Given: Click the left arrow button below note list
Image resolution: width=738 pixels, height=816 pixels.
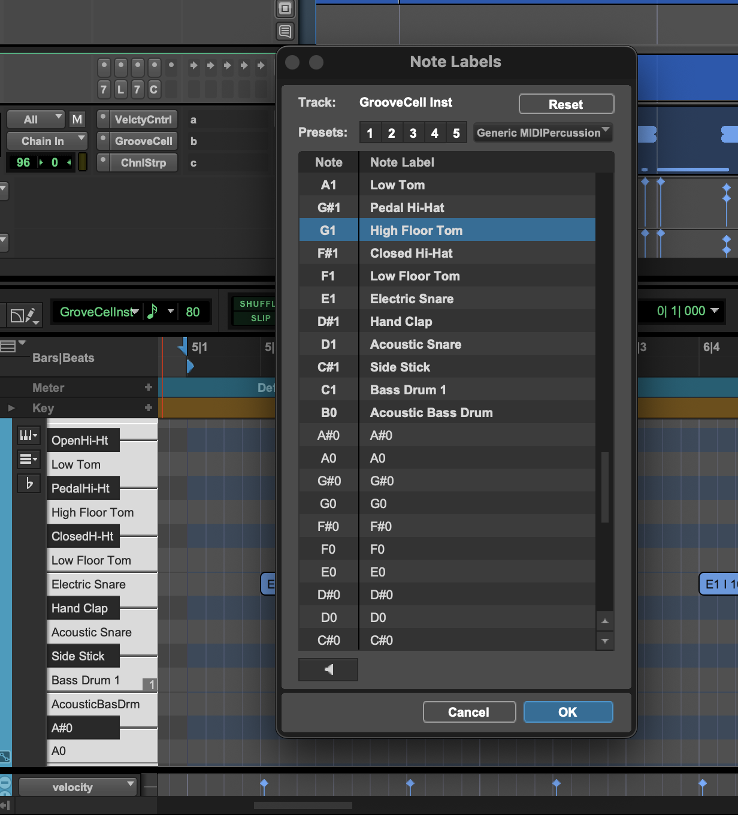Looking at the screenshot, I should (x=328, y=670).
